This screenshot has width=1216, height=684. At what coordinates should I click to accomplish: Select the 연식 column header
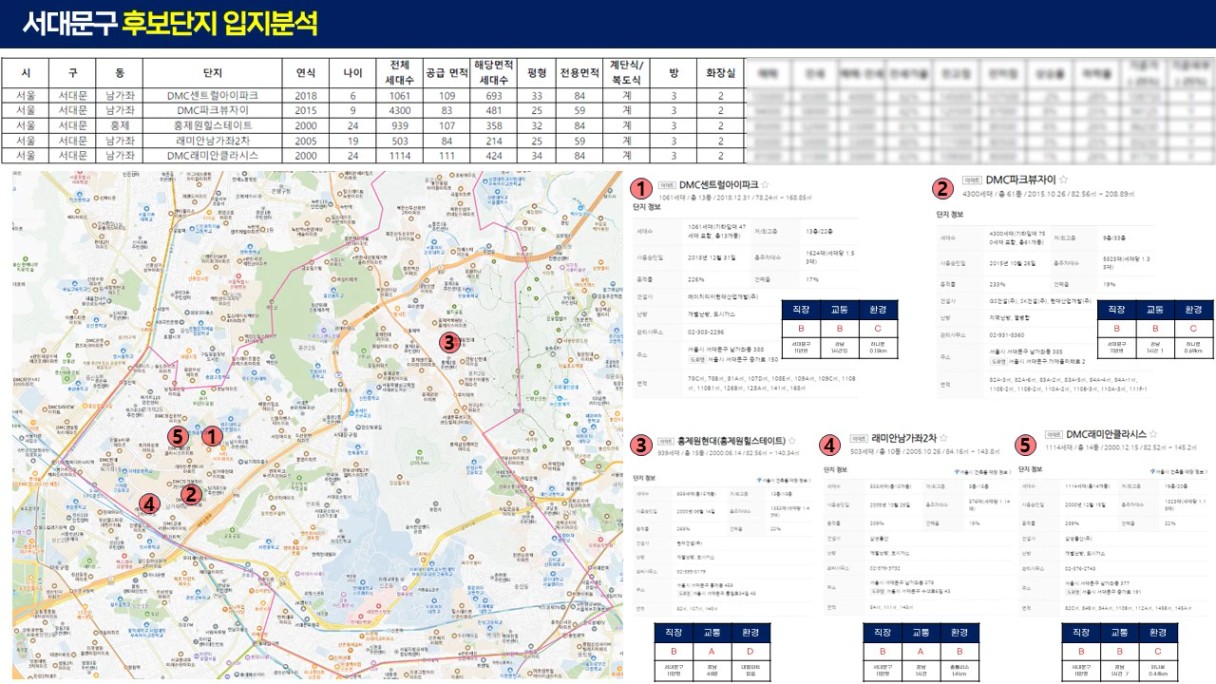click(306, 73)
